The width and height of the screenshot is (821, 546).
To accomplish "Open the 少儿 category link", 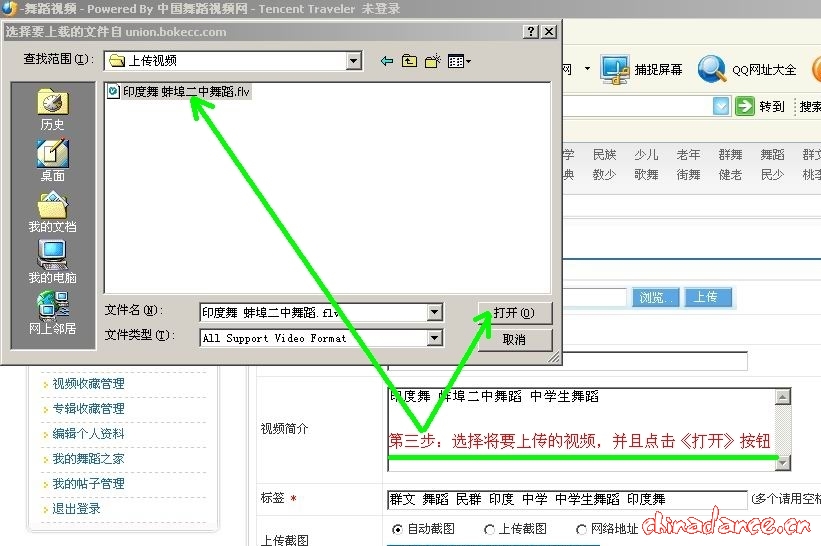I will coord(646,154).
